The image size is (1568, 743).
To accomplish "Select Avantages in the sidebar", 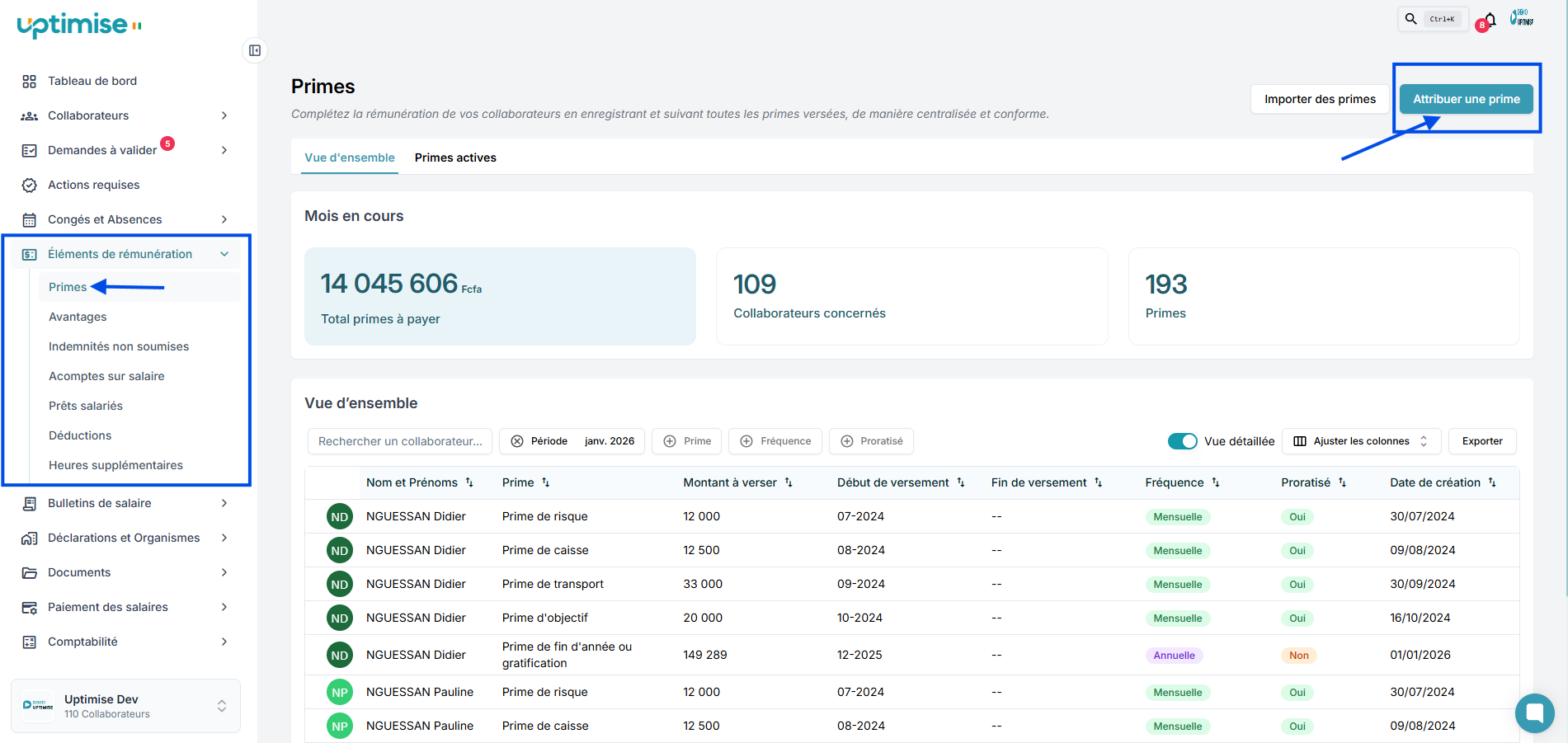I will click(x=78, y=317).
